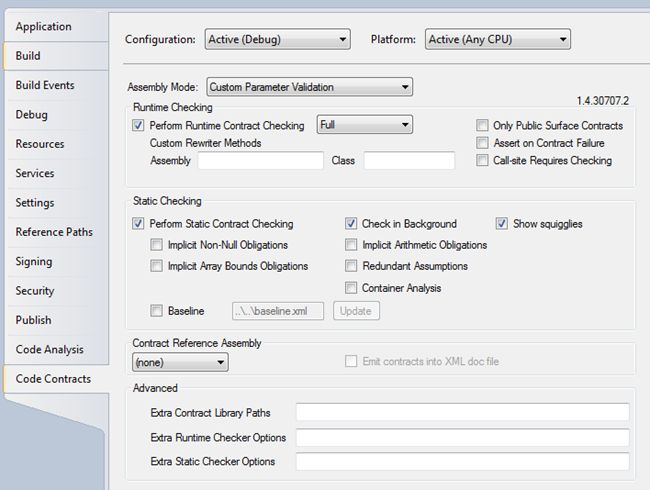The image size is (650, 490).
Task: Open the Platform dropdown
Action: pyautogui.click(x=497, y=39)
